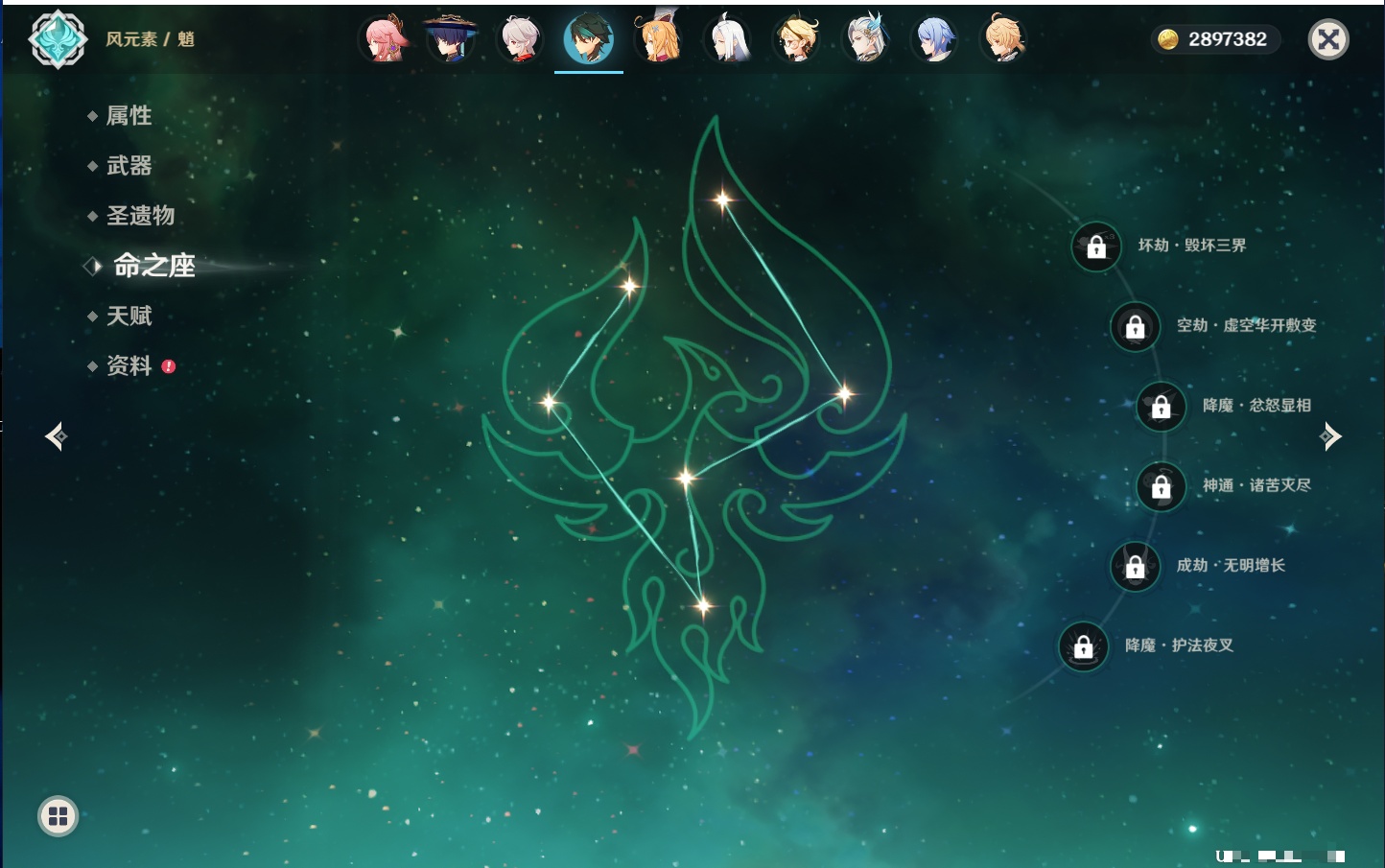Select the pink-haired character portrait
This screenshot has height=868, width=1385.
[385, 39]
